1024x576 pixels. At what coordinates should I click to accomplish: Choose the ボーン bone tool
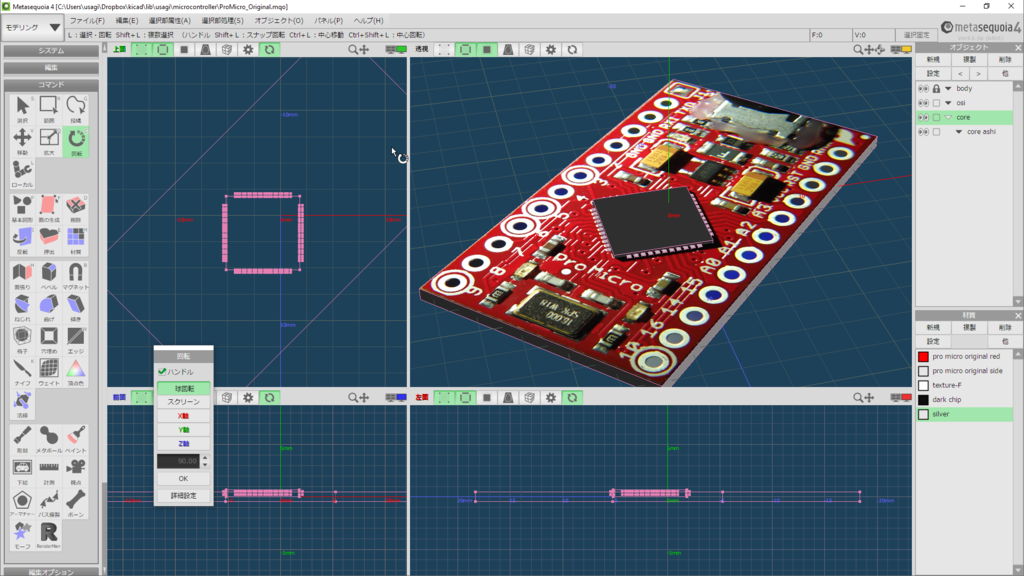[76, 504]
